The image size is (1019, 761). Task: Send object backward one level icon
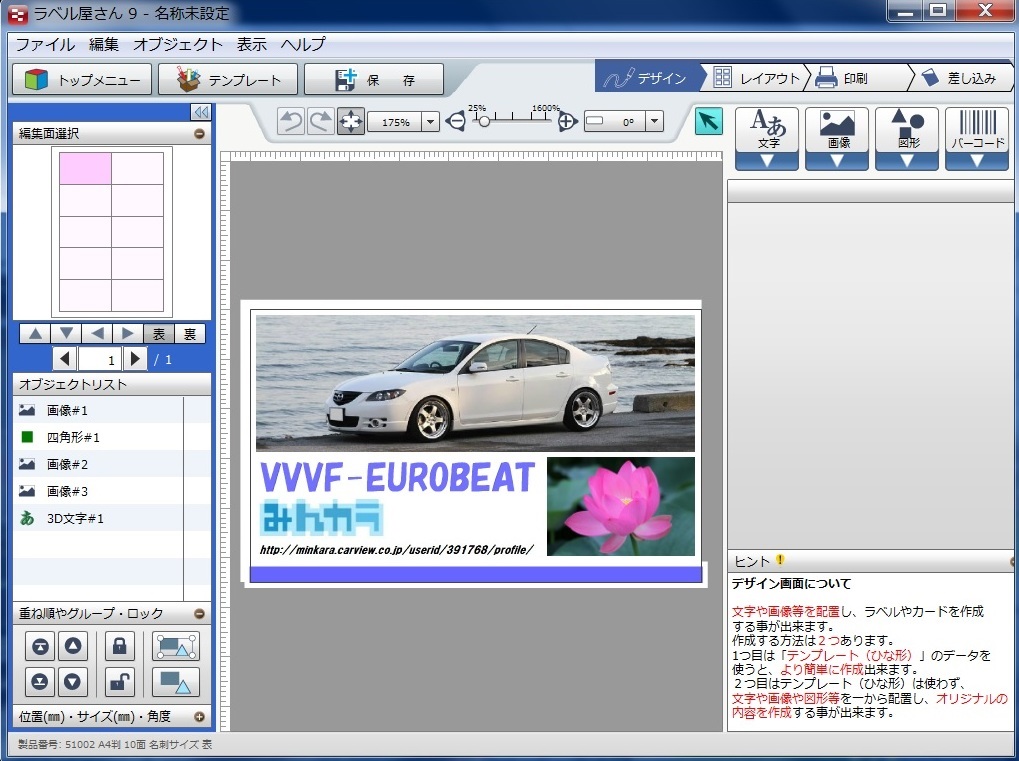click(72, 682)
